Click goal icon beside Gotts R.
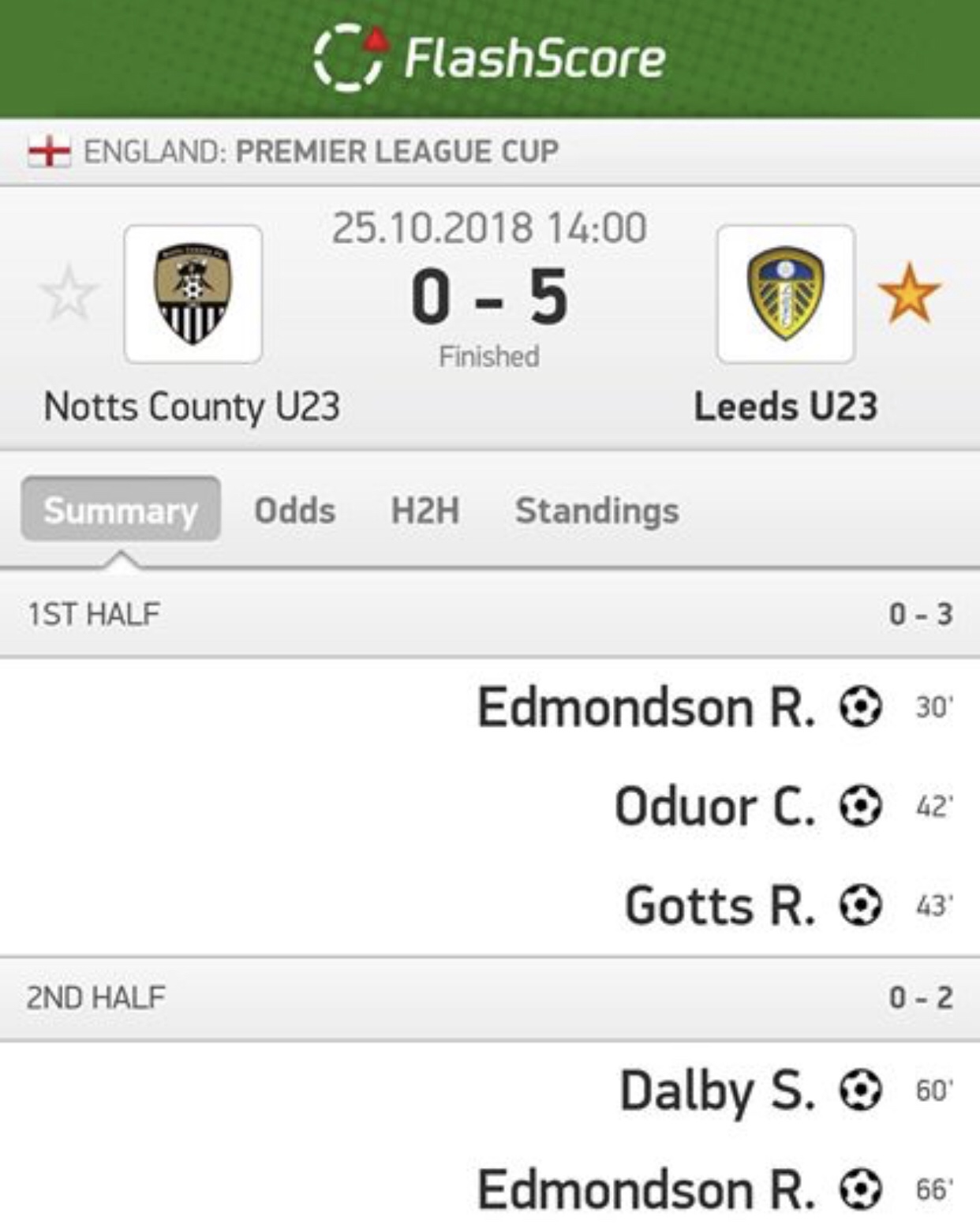Screen dimensions: 980x1232 point(859,905)
